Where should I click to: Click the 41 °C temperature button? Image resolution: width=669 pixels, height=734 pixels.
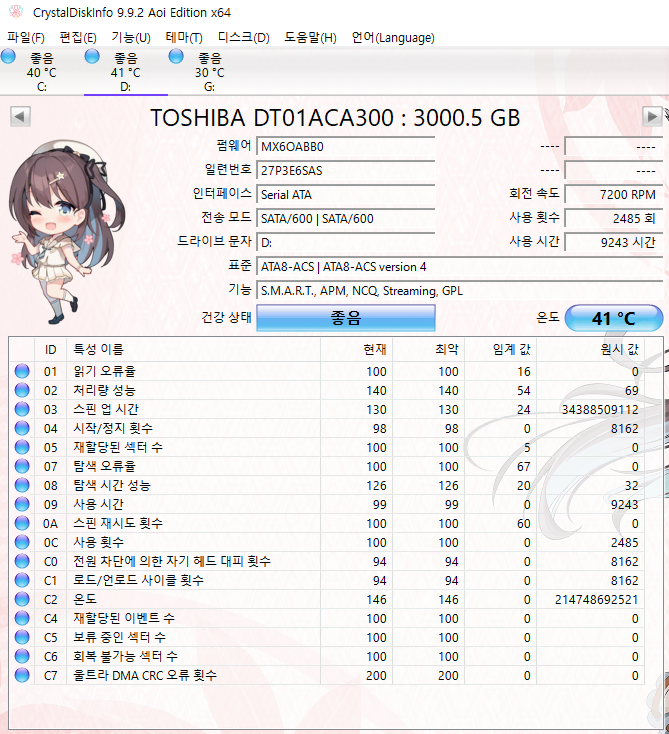point(614,318)
